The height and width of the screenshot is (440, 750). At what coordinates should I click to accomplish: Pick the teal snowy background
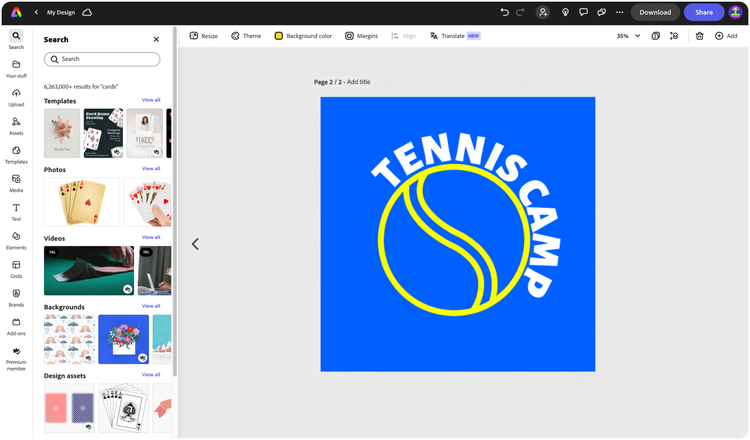coord(162,339)
